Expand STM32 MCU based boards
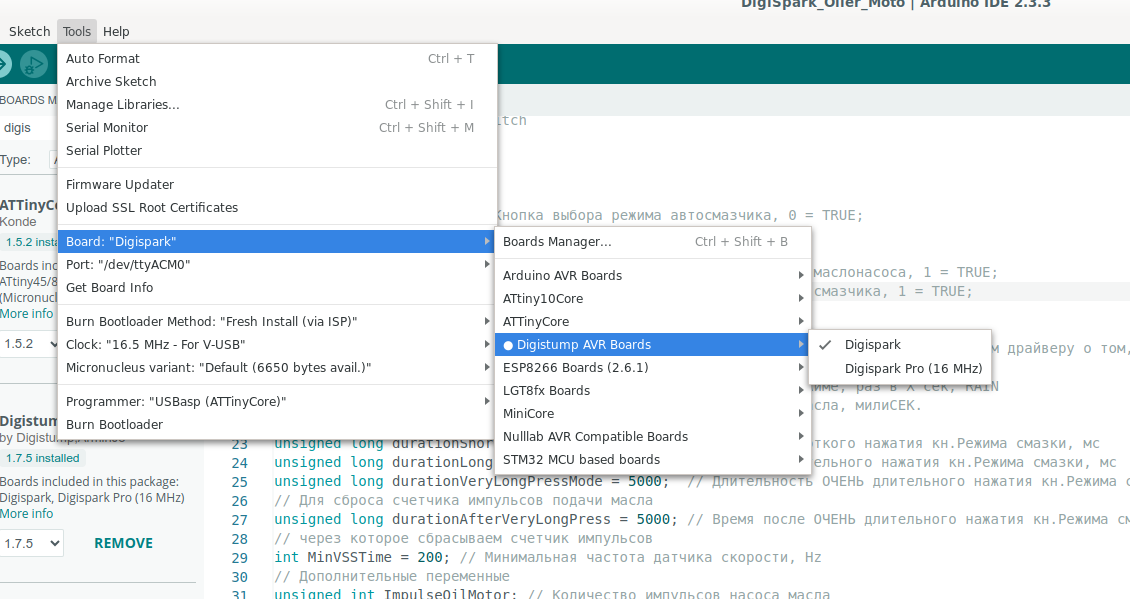 [653, 460]
